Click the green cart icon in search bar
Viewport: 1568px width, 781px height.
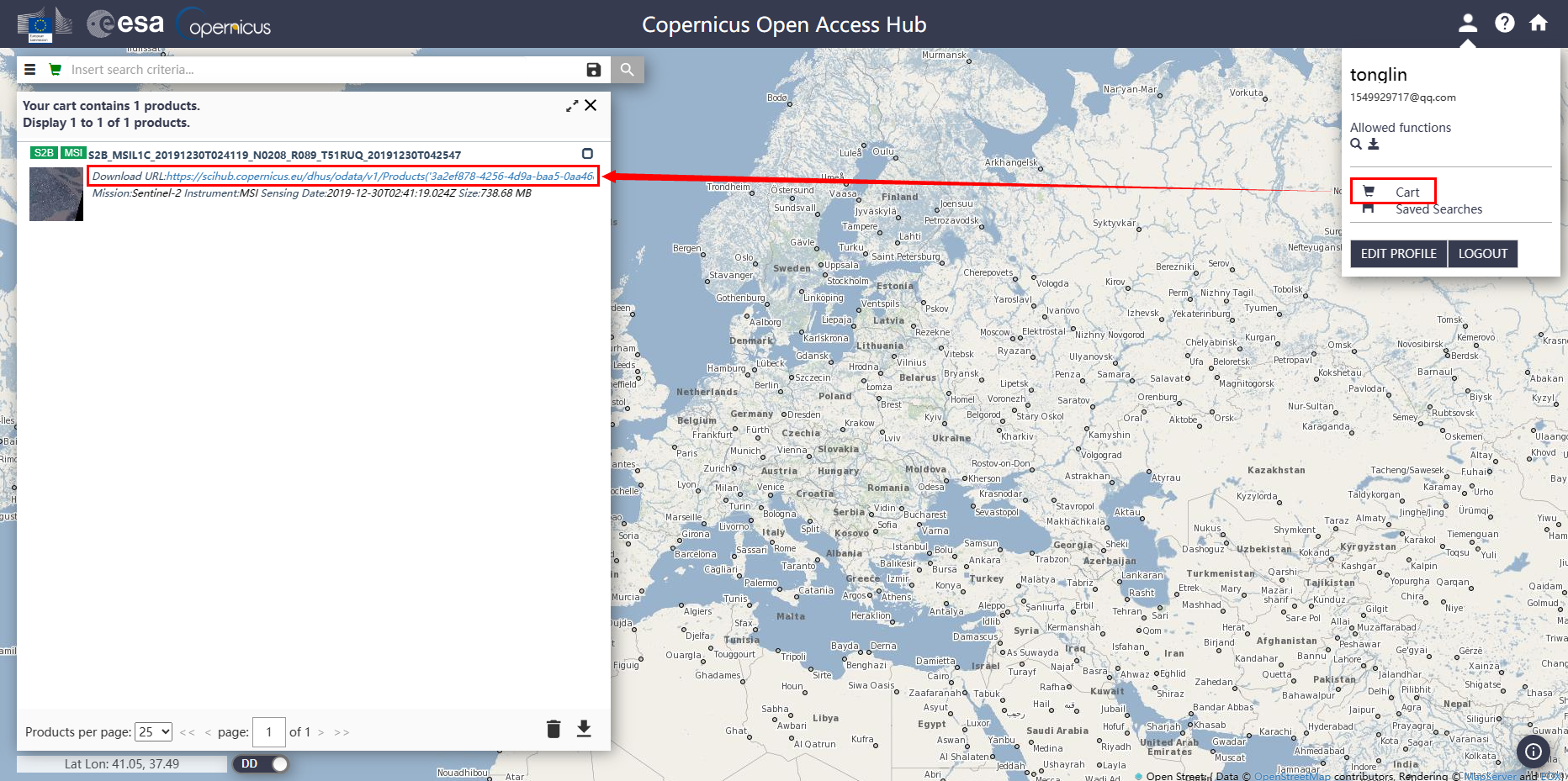56,70
